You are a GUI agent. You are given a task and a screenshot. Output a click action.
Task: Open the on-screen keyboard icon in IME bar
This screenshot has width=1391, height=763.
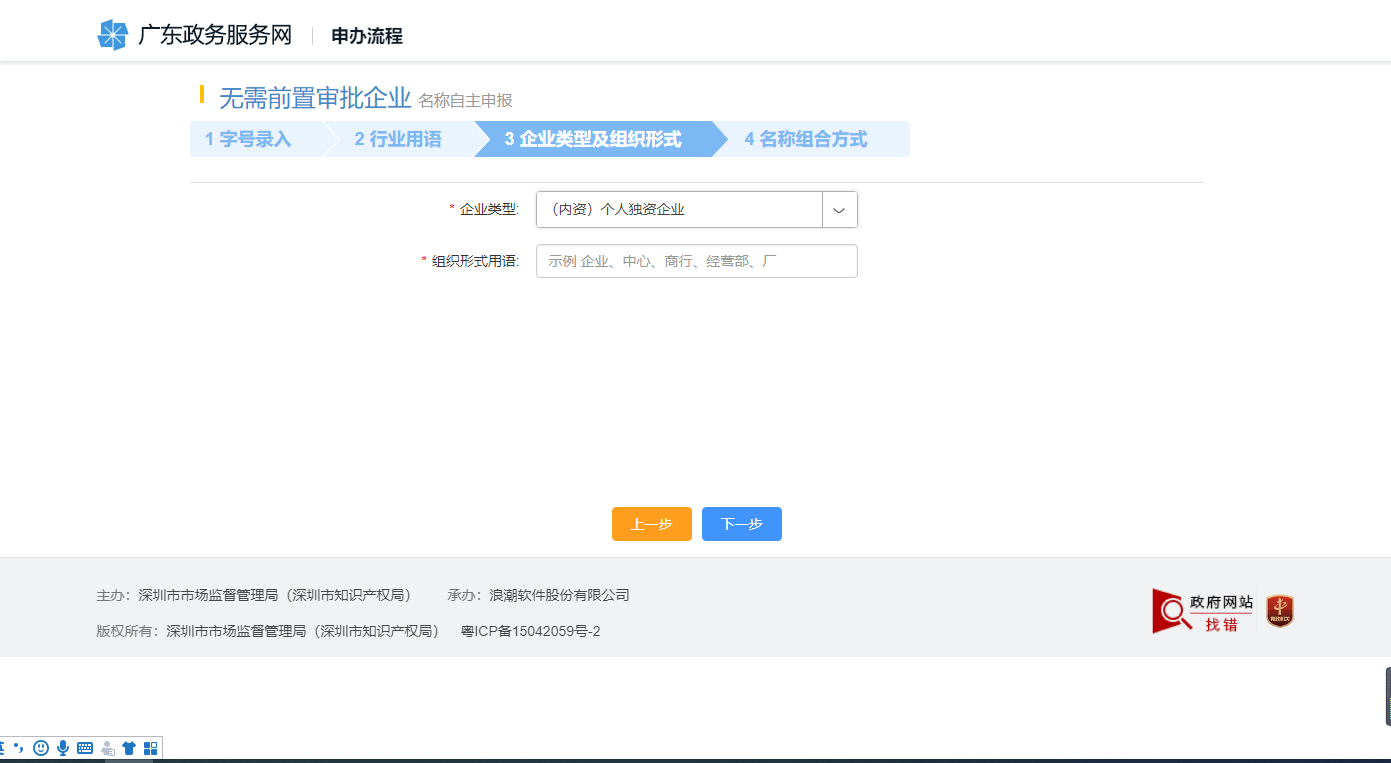(85, 747)
